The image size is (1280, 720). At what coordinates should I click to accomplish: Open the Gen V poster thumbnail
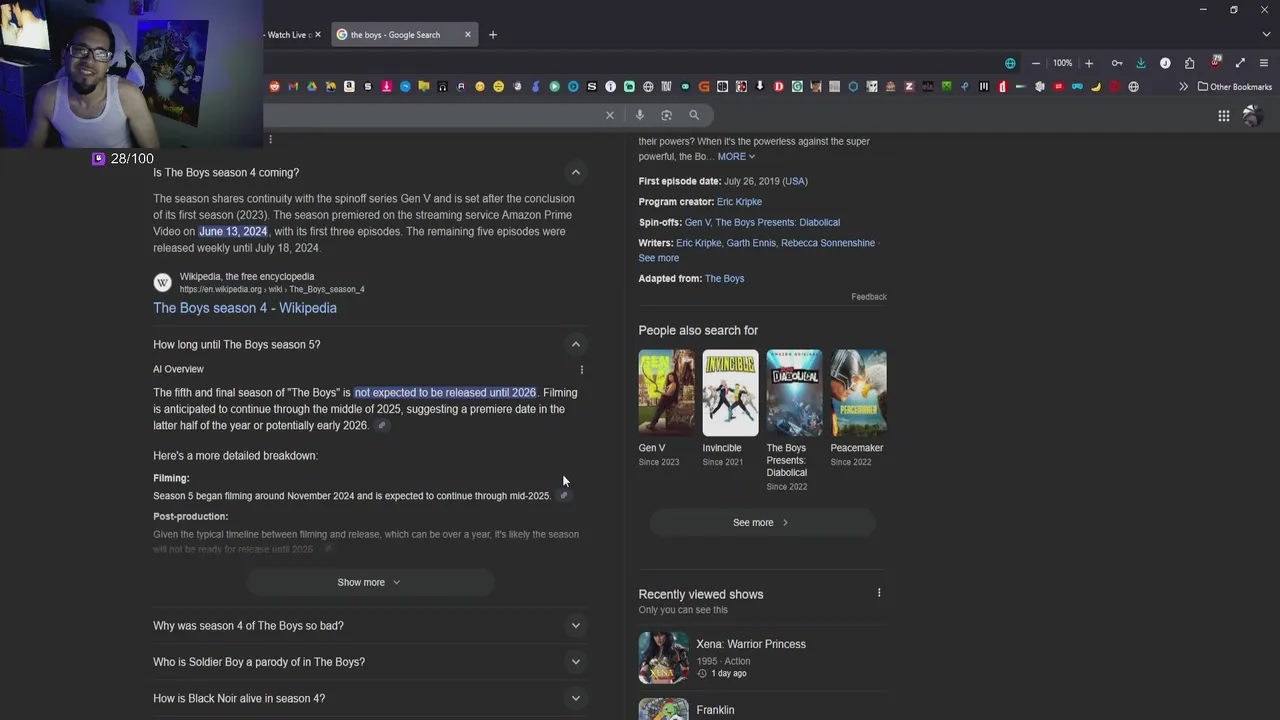tap(666, 392)
